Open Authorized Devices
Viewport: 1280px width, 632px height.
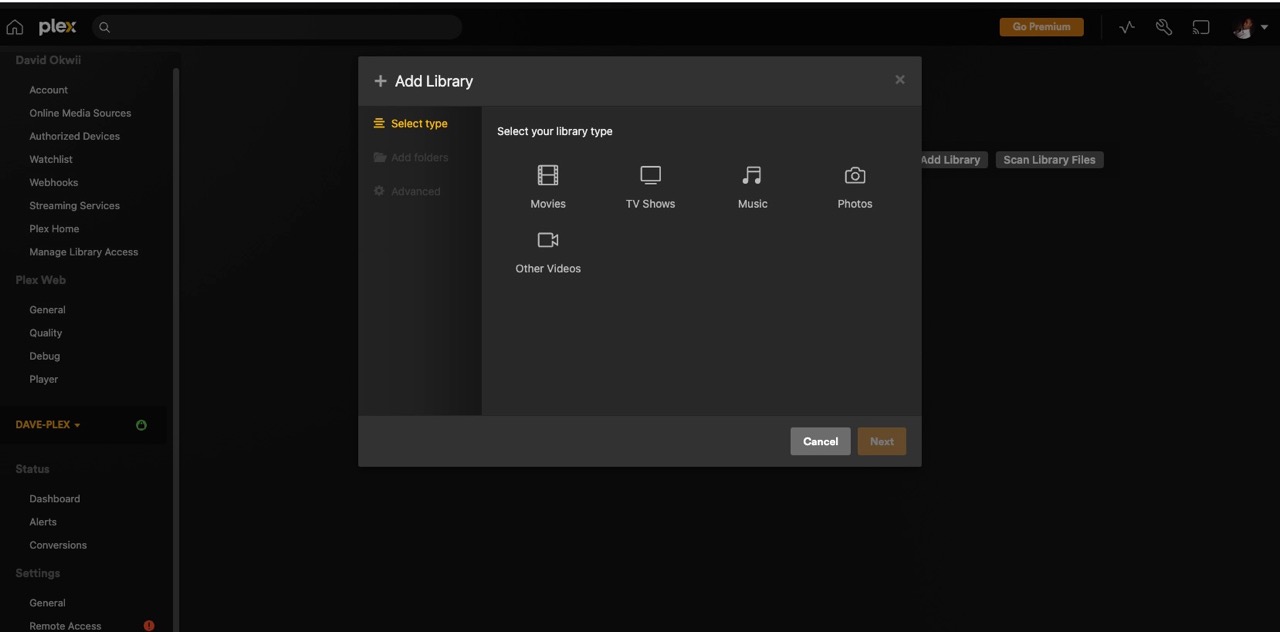tap(74, 136)
